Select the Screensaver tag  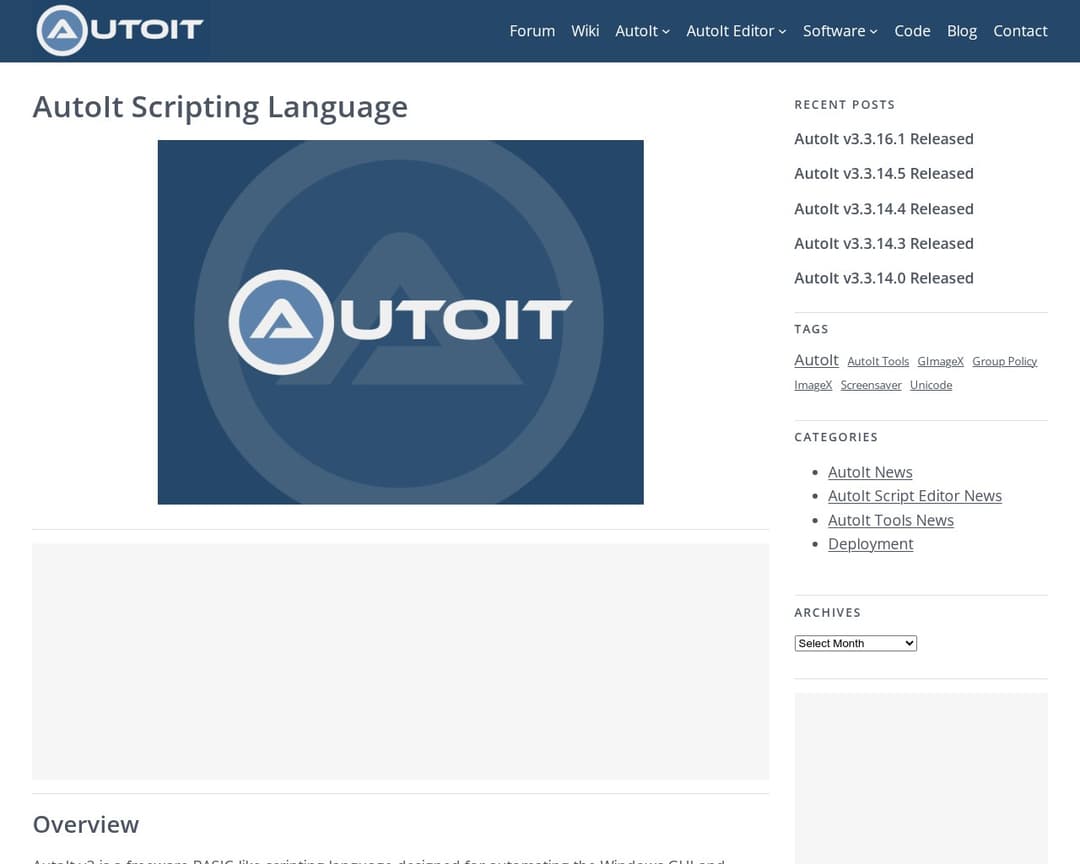point(870,384)
